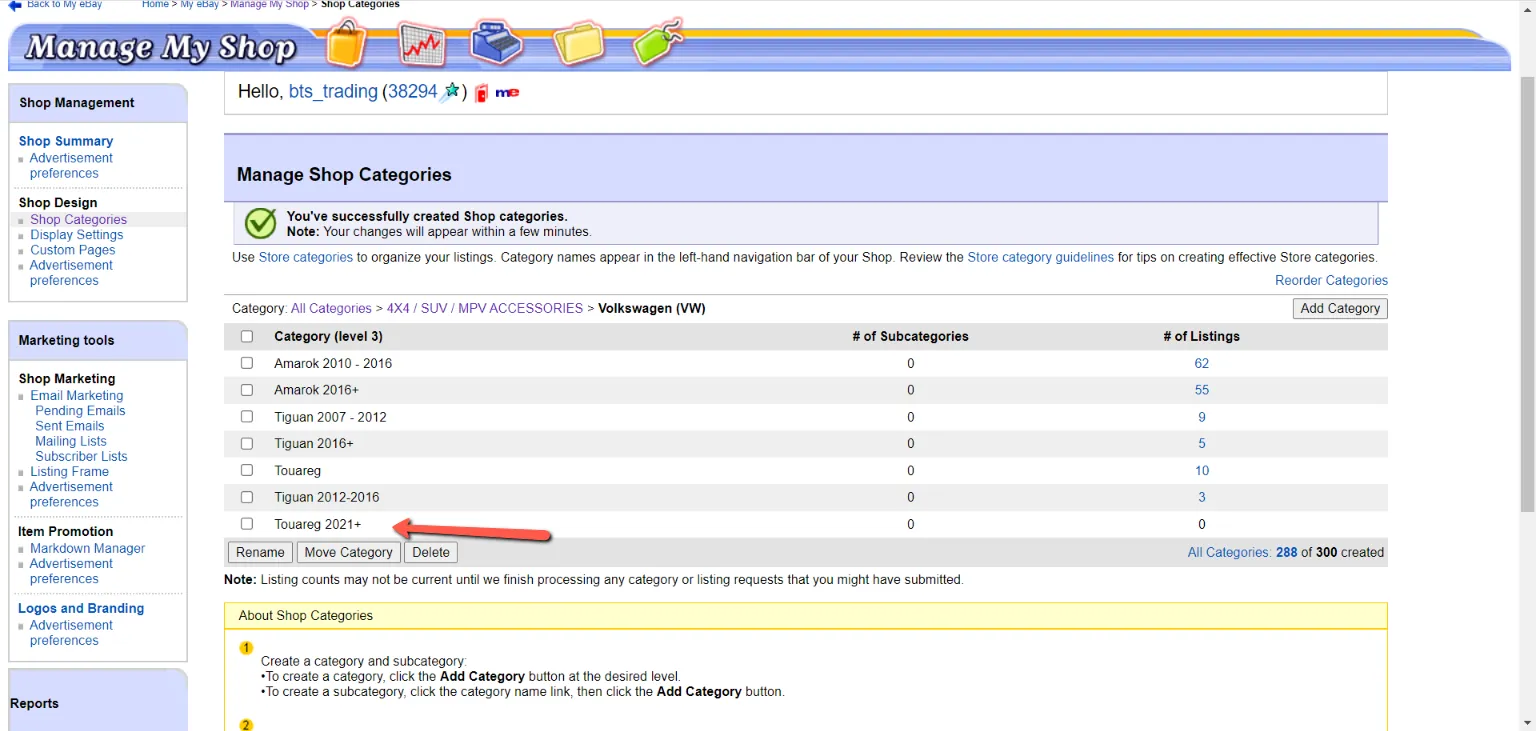Check the Amarok 2010 - 2016 checkbox
1536x731 pixels.
247,363
